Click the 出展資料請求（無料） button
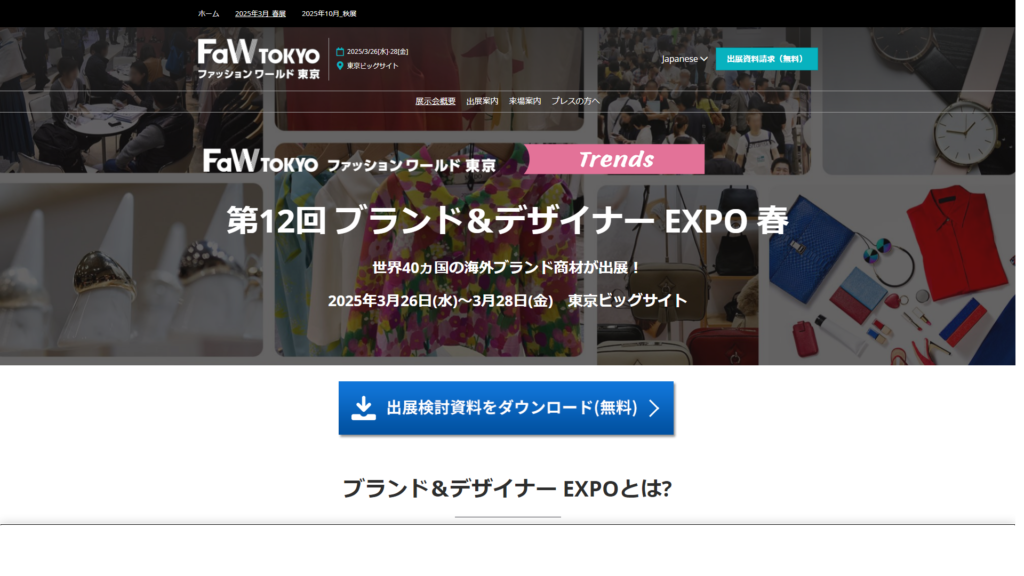 (x=767, y=59)
